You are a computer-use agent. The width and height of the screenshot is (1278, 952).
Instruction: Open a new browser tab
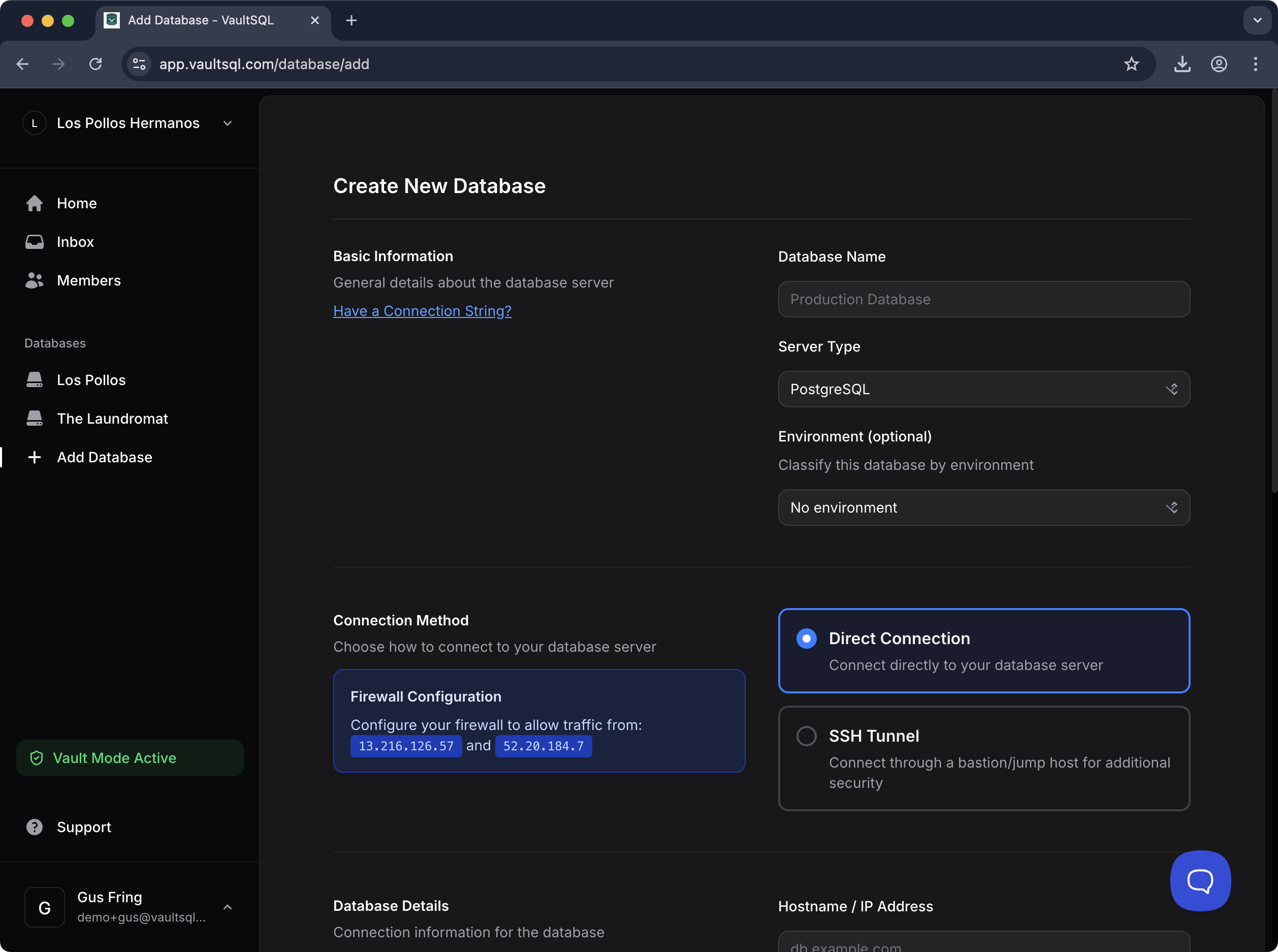tap(352, 21)
